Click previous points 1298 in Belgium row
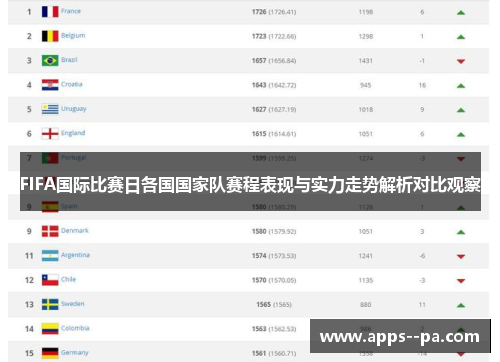Screen dimensions: 500x362 pyautogui.click(x=366, y=36)
